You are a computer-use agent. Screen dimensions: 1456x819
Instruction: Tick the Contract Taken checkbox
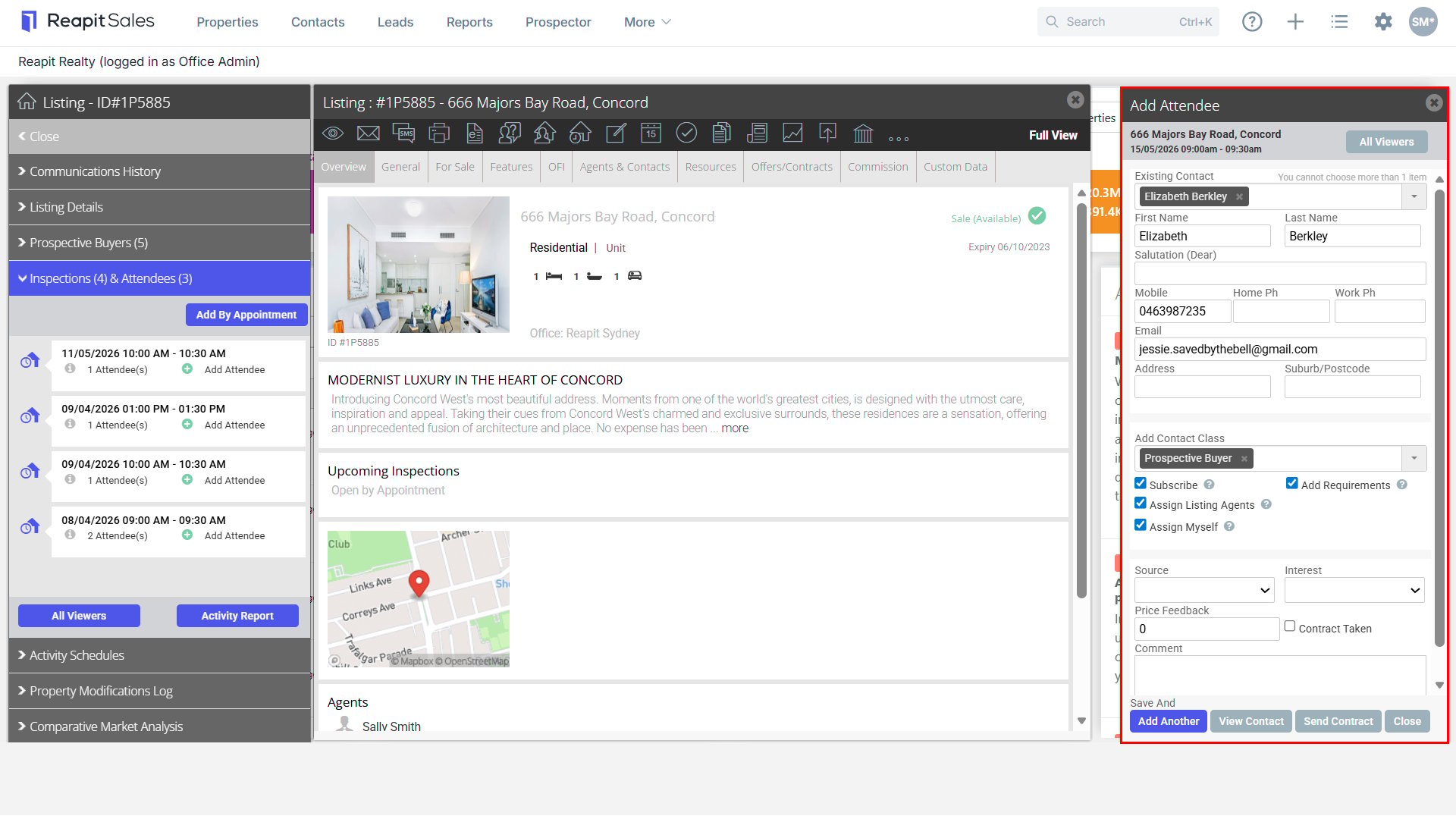pyautogui.click(x=1289, y=626)
